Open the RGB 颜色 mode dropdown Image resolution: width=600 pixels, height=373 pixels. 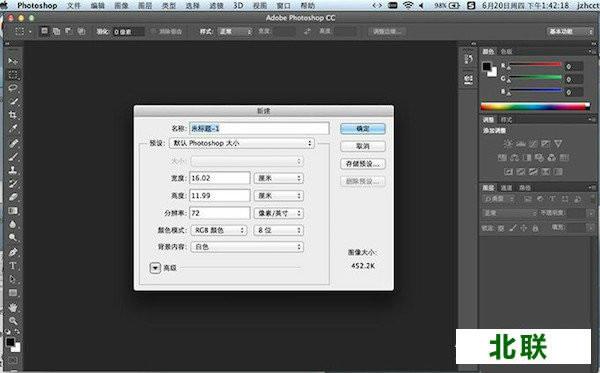click(218, 230)
